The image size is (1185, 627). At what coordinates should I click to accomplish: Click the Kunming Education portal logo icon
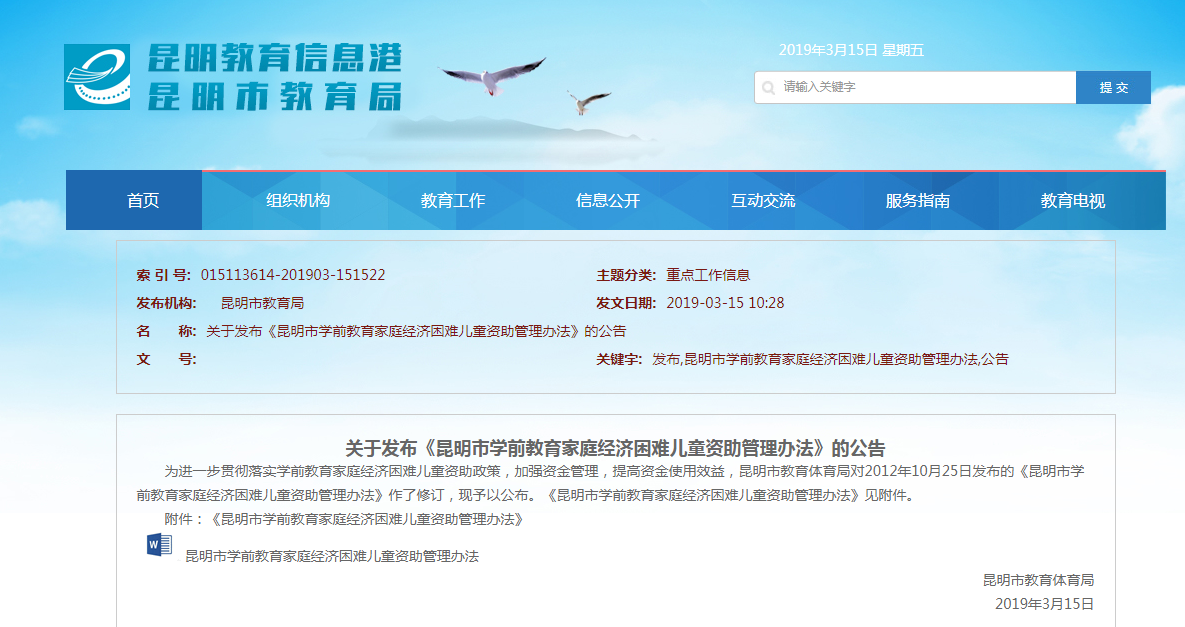[x=97, y=77]
